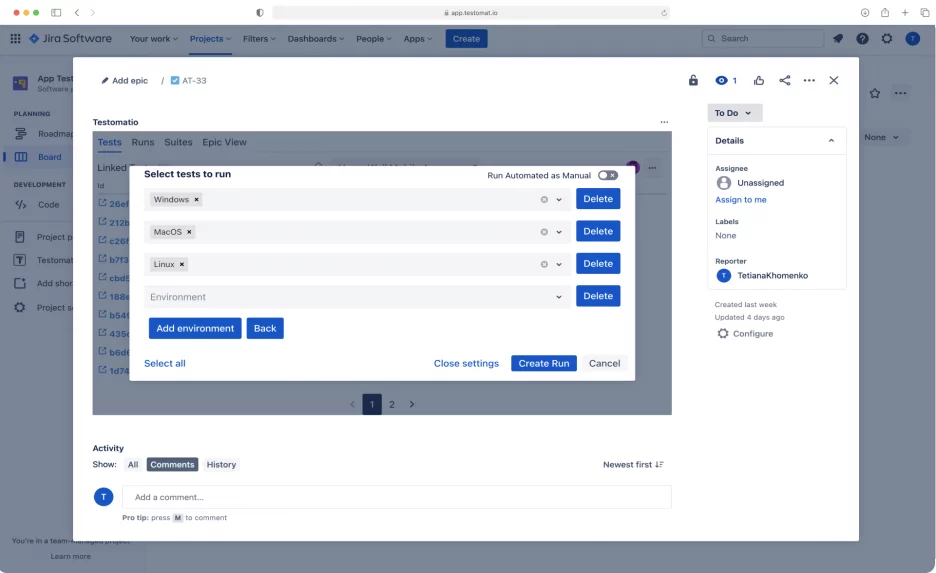Collapse the Details panel chevron

coord(831,141)
